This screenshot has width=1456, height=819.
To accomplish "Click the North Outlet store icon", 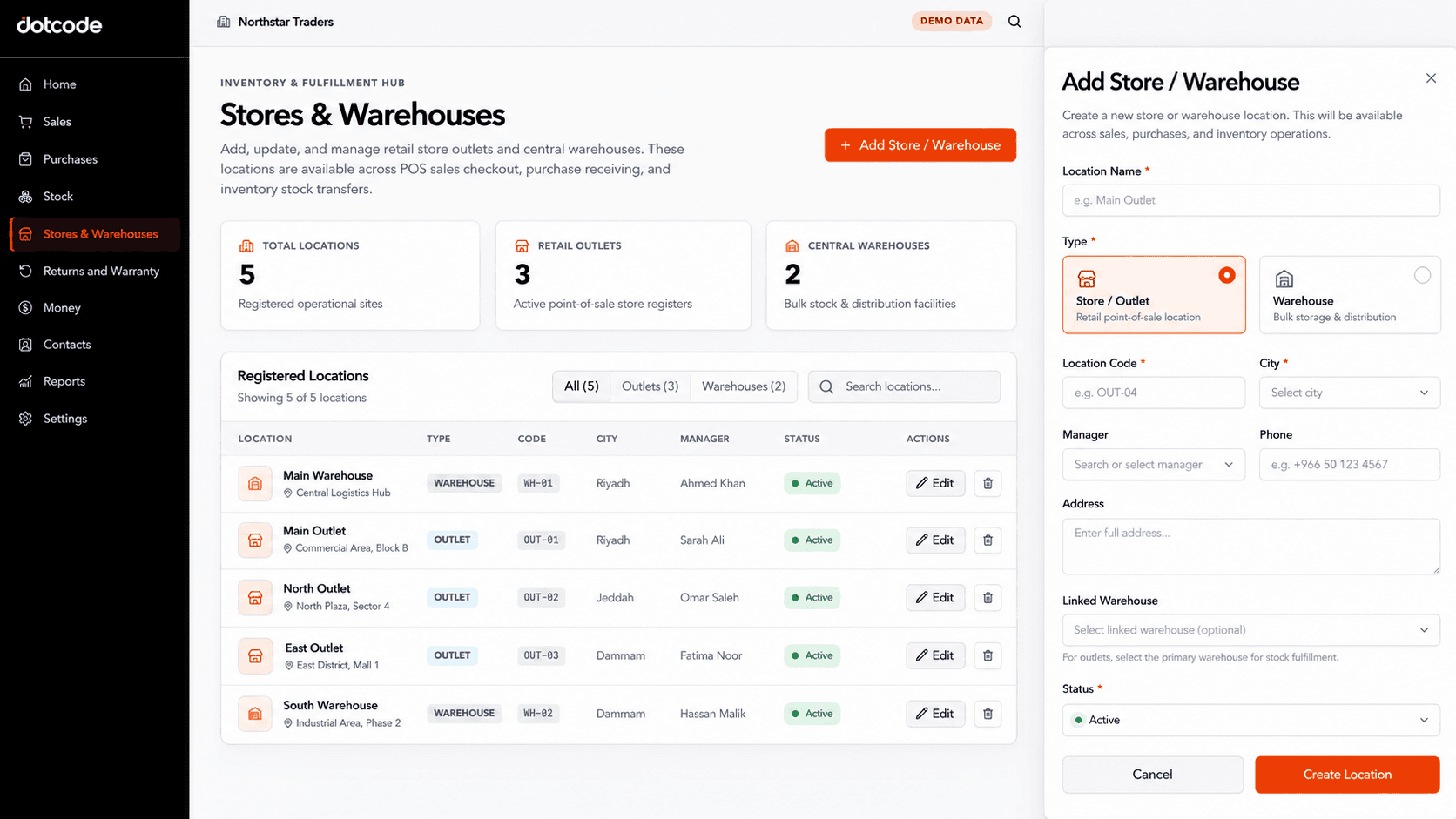I will (x=255, y=597).
